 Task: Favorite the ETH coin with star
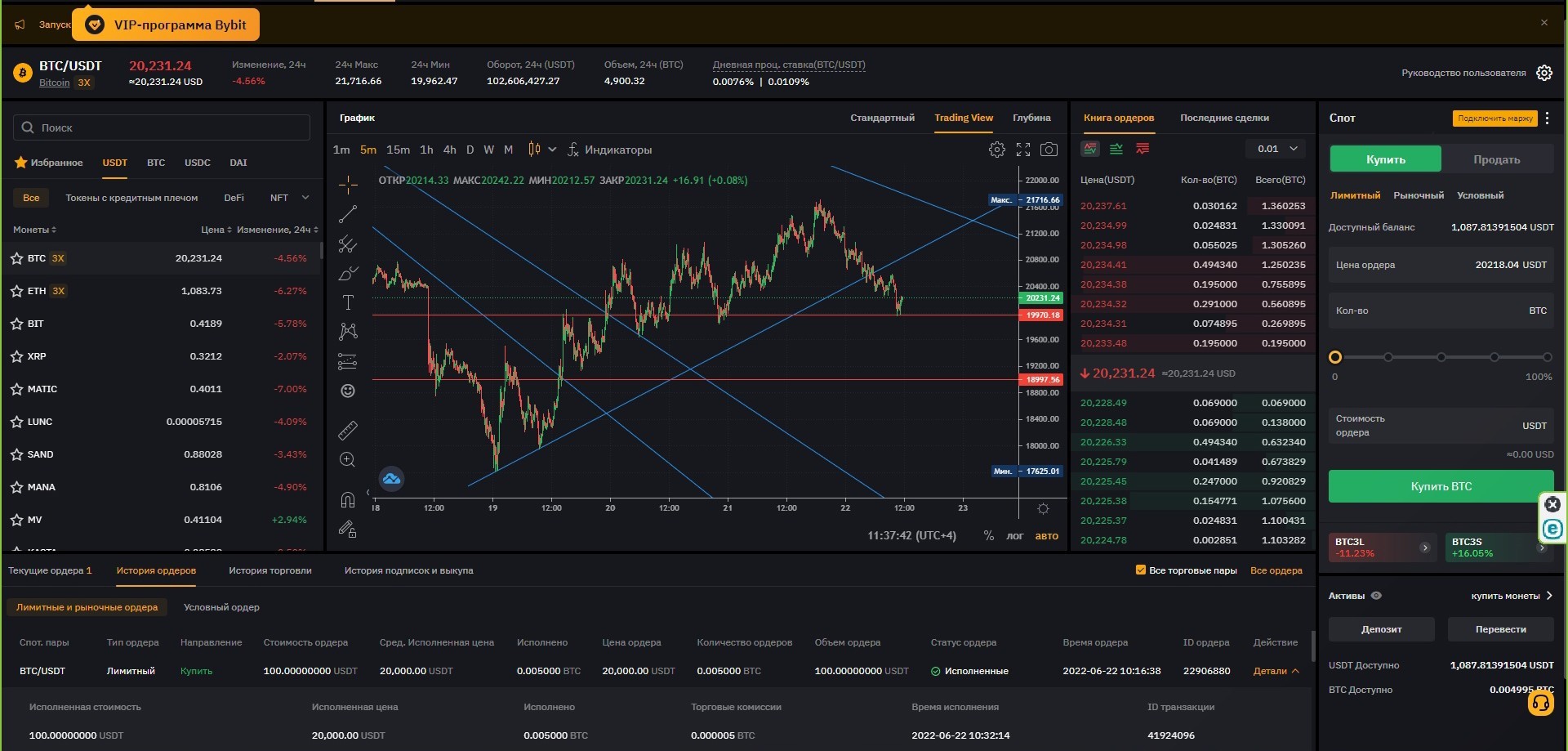point(16,291)
